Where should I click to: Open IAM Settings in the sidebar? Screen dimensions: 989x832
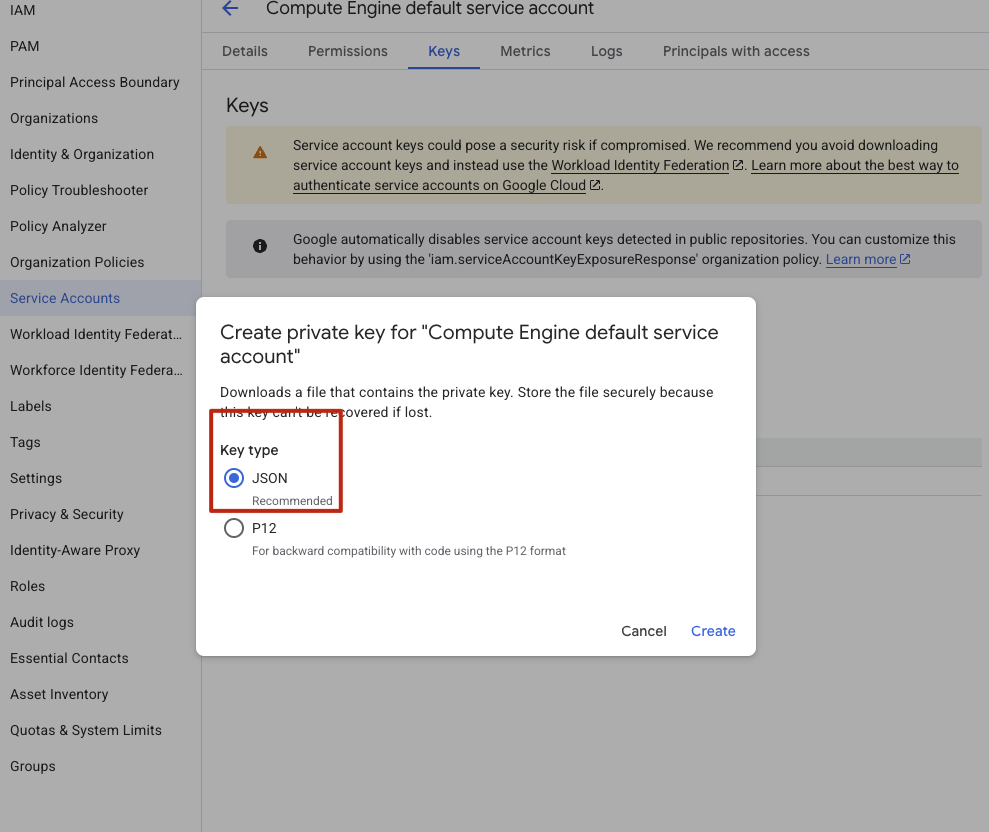[36, 478]
